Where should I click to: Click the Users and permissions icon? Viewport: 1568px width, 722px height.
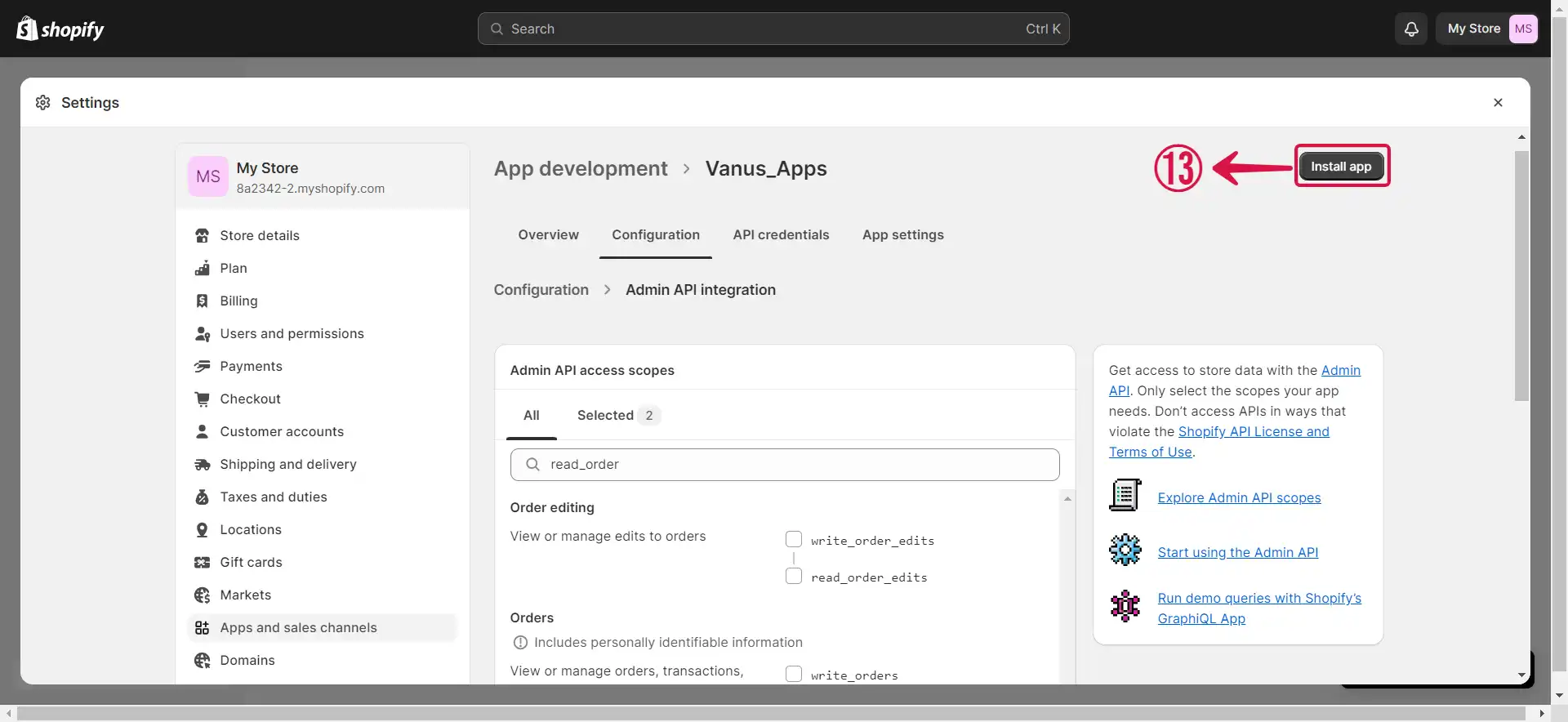203,333
